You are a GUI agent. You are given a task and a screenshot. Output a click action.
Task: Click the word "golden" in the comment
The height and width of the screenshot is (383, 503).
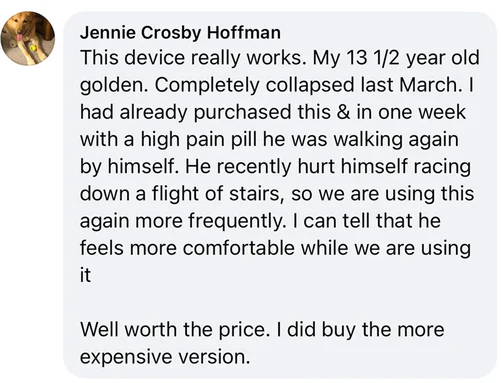[113, 85]
